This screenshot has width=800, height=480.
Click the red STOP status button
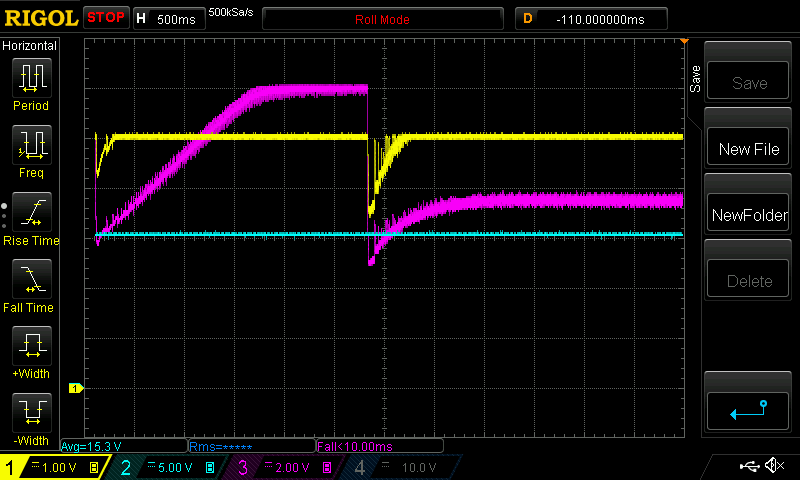pos(105,18)
